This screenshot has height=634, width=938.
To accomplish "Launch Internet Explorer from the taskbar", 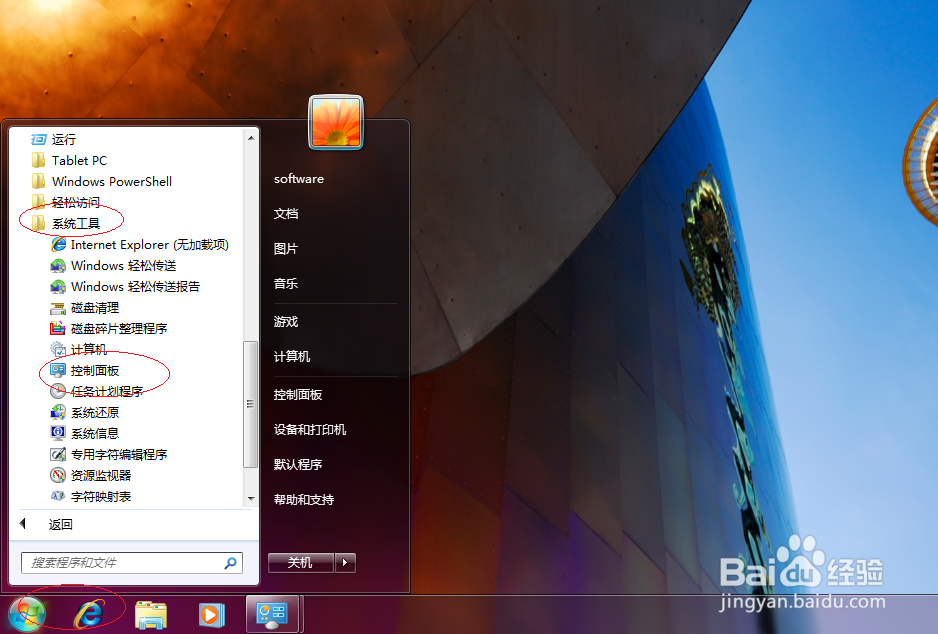I will [89, 614].
